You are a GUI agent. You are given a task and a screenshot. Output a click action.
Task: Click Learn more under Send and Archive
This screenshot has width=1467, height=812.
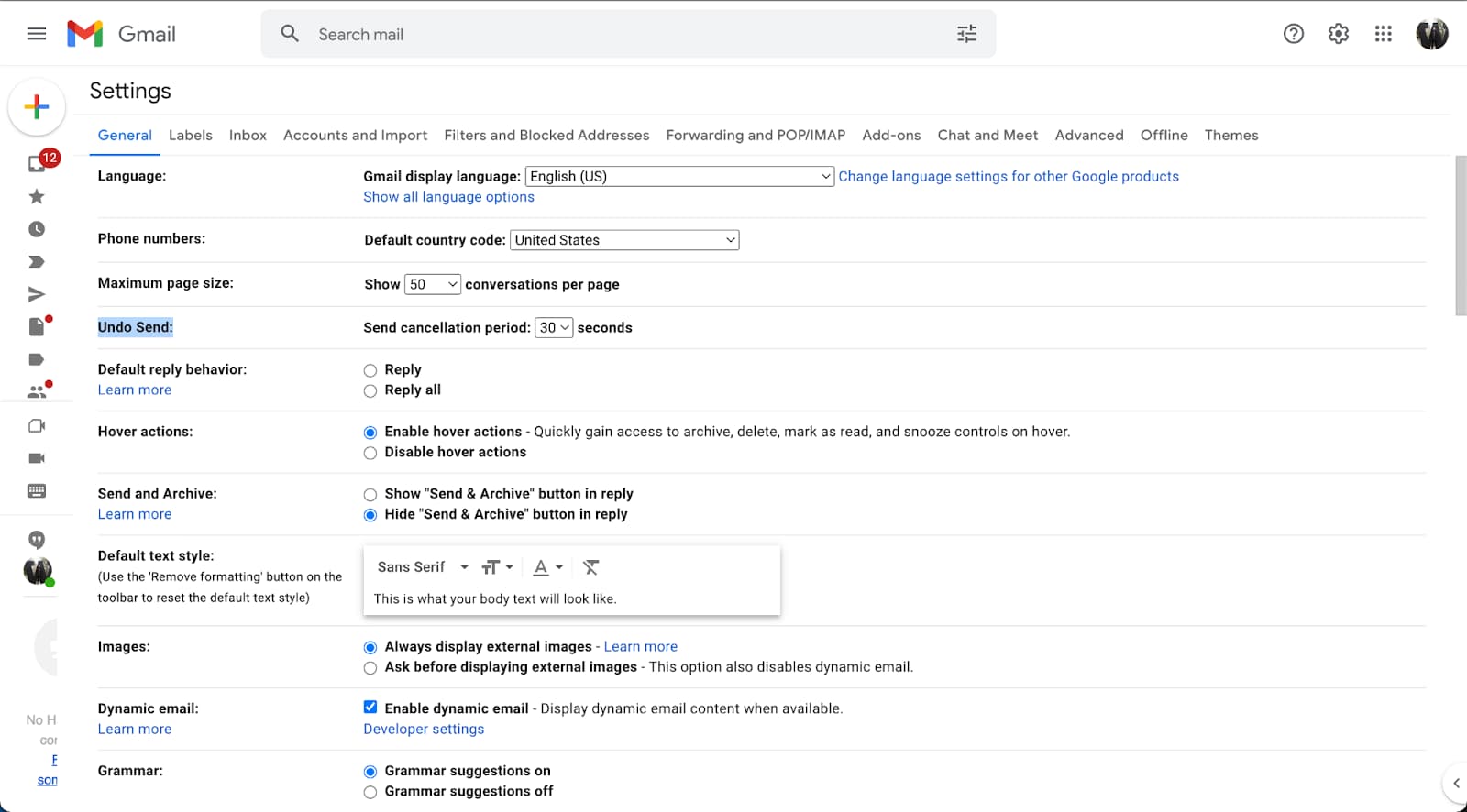[x=135, y=514]
